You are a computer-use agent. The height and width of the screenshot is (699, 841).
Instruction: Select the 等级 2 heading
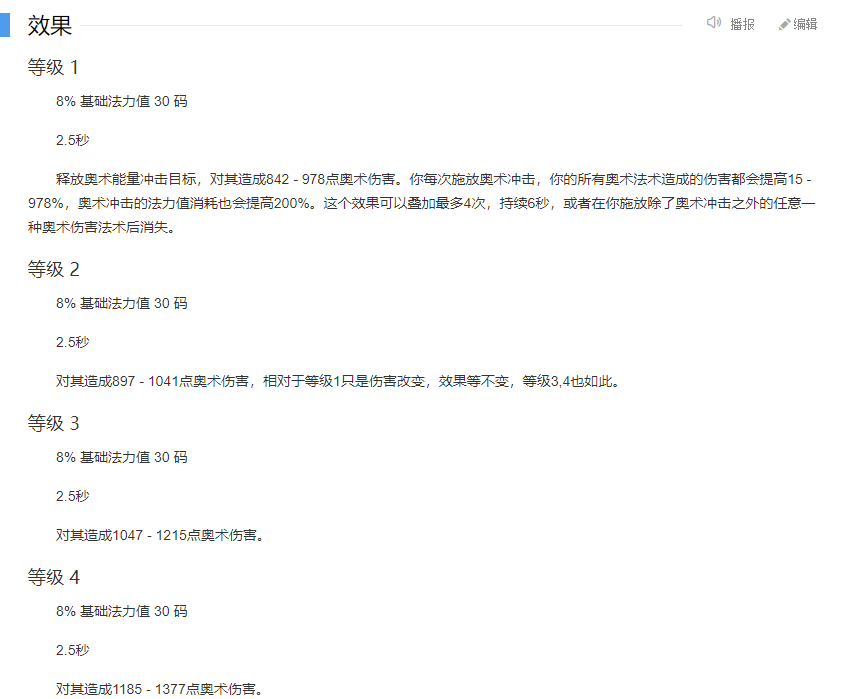(54, 269)
